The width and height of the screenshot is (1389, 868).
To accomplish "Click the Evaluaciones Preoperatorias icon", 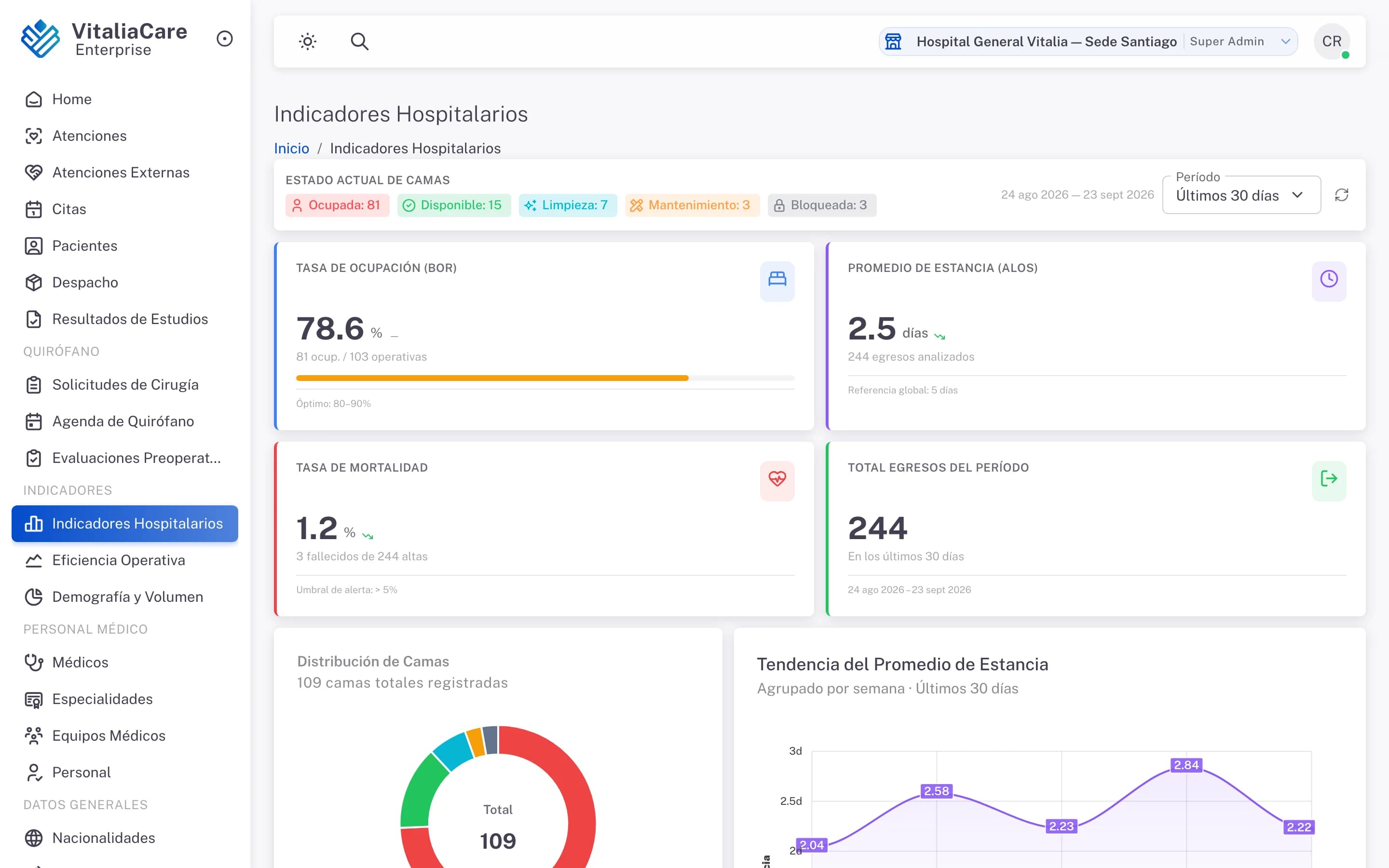I will coord(34,458).
